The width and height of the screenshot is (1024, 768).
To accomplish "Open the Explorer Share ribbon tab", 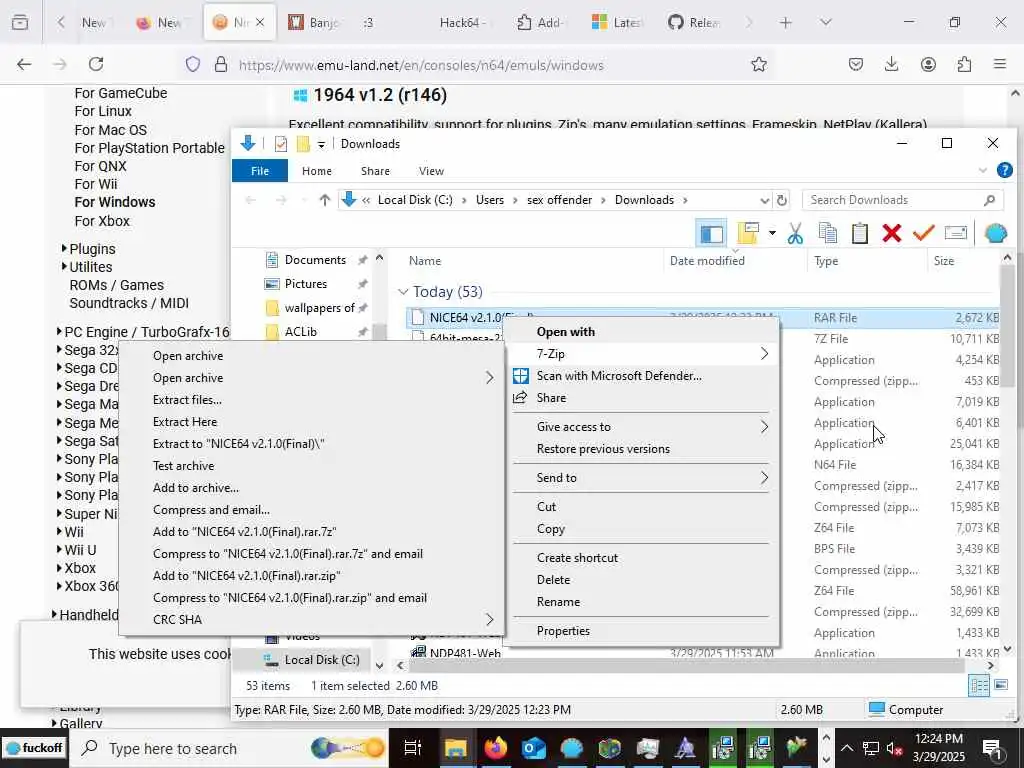I will pos(375,170).
